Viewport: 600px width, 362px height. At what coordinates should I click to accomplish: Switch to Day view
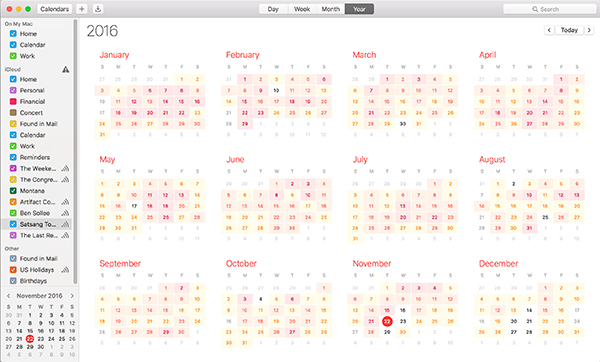point(273,9)
